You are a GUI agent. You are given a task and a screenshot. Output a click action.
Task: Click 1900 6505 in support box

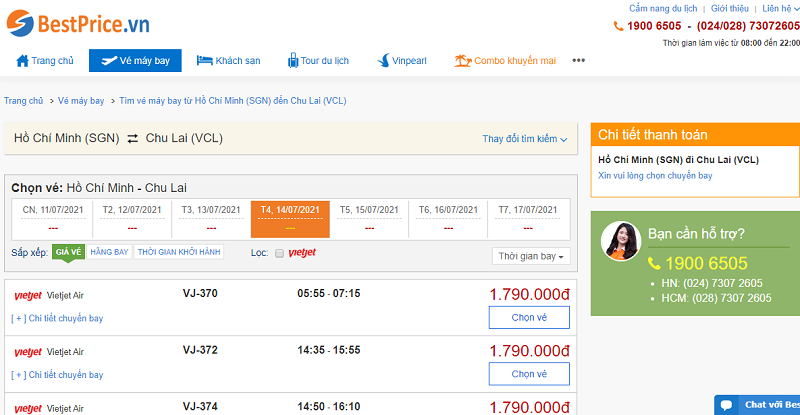tap(706, 263)
